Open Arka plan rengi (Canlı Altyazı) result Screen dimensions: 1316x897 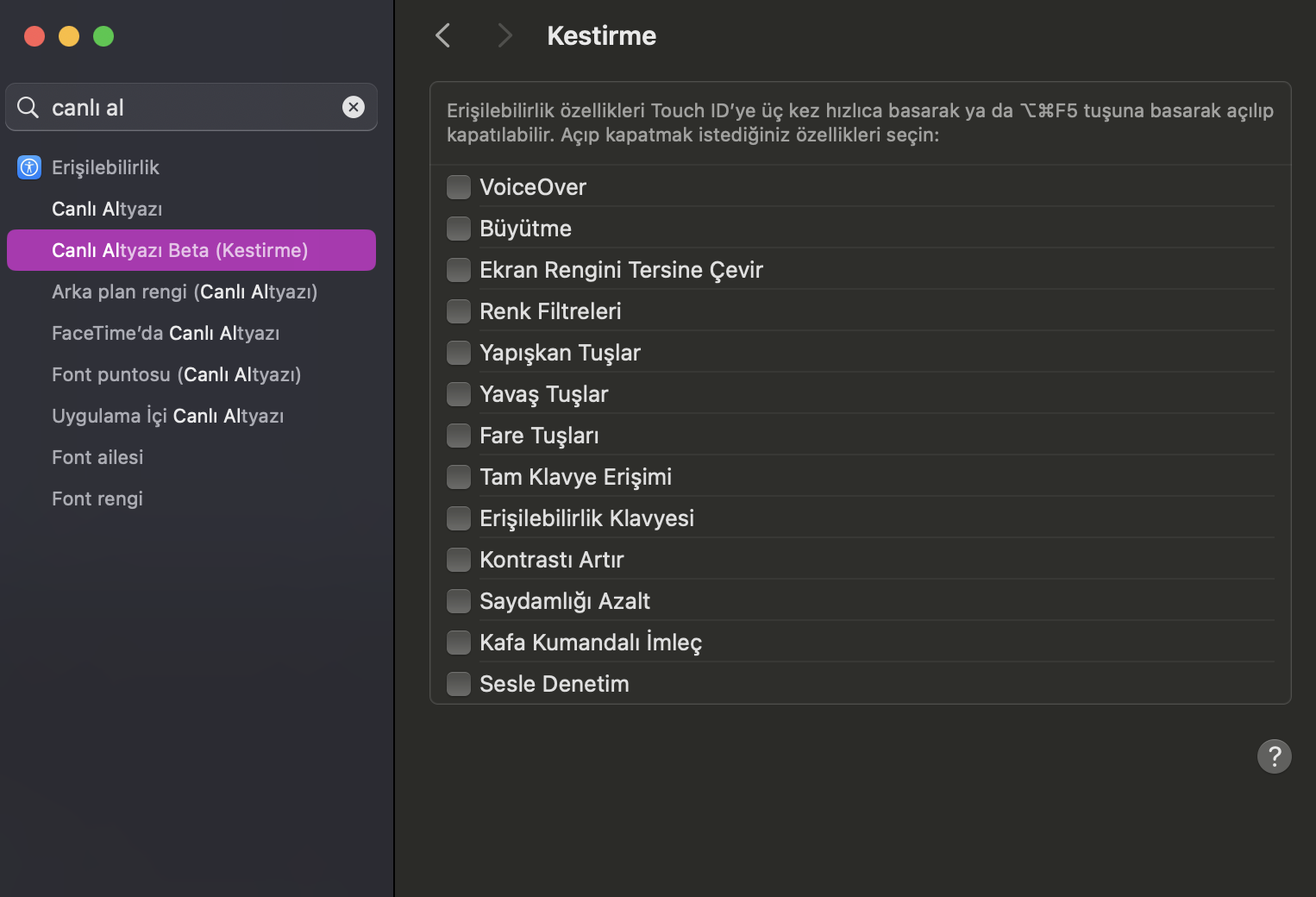click(x=191, y=292)
